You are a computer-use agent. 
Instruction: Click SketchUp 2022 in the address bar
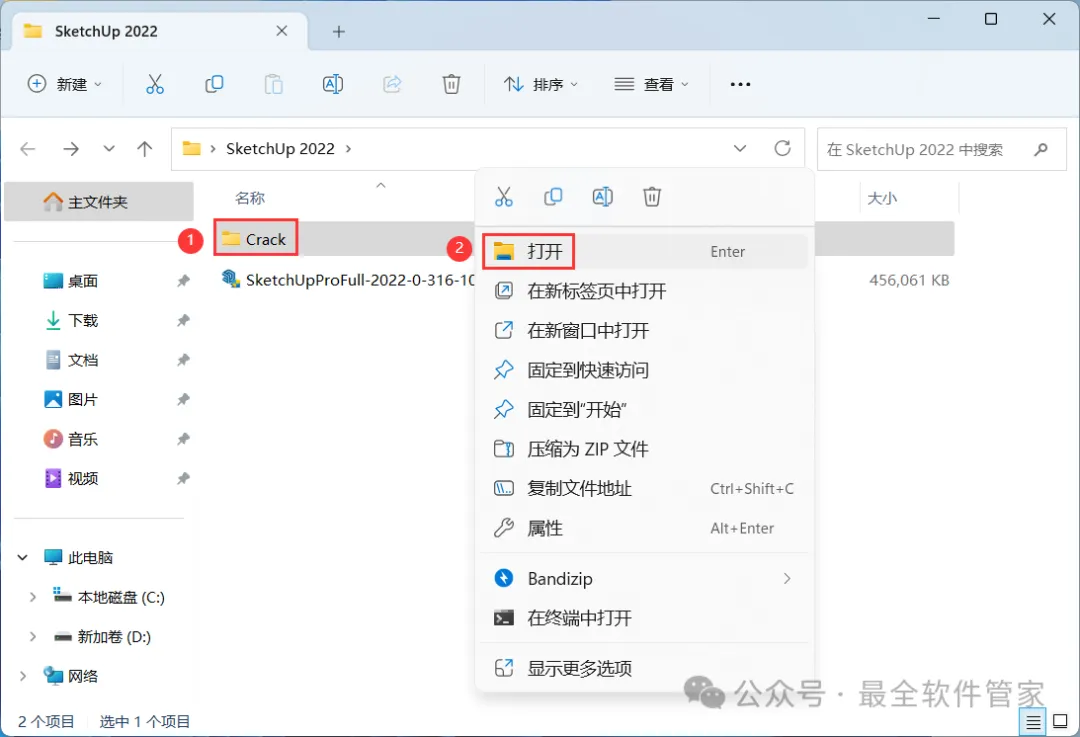coord(280,149)
